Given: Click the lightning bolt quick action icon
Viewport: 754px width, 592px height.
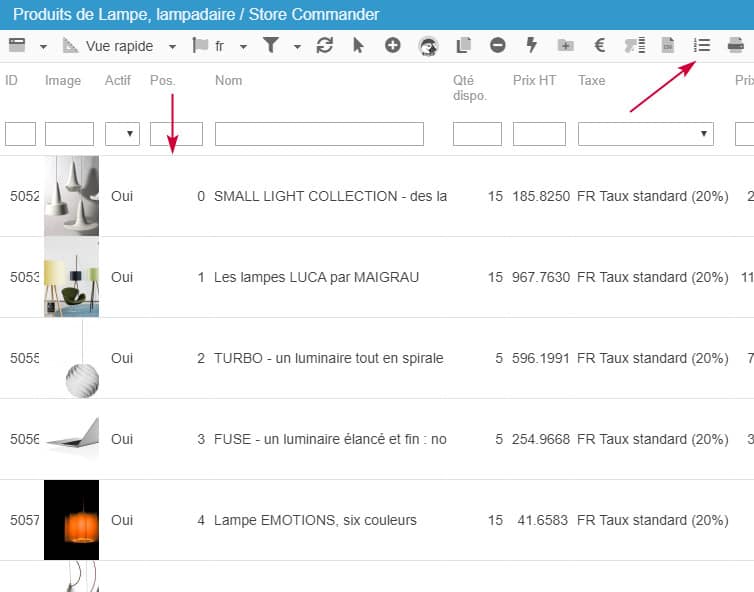Looking at the screenshot, I should [531, 45].
